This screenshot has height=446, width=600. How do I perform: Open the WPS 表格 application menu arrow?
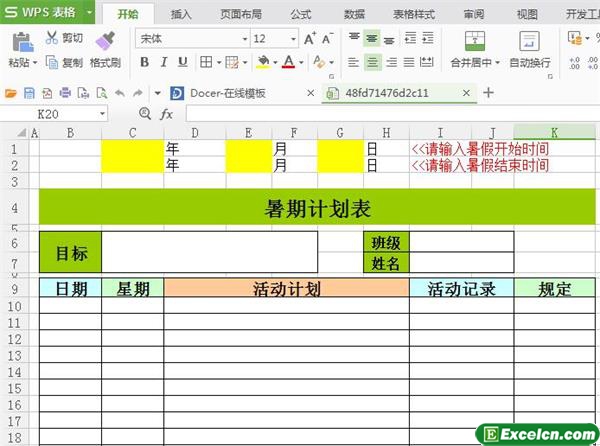89,12
